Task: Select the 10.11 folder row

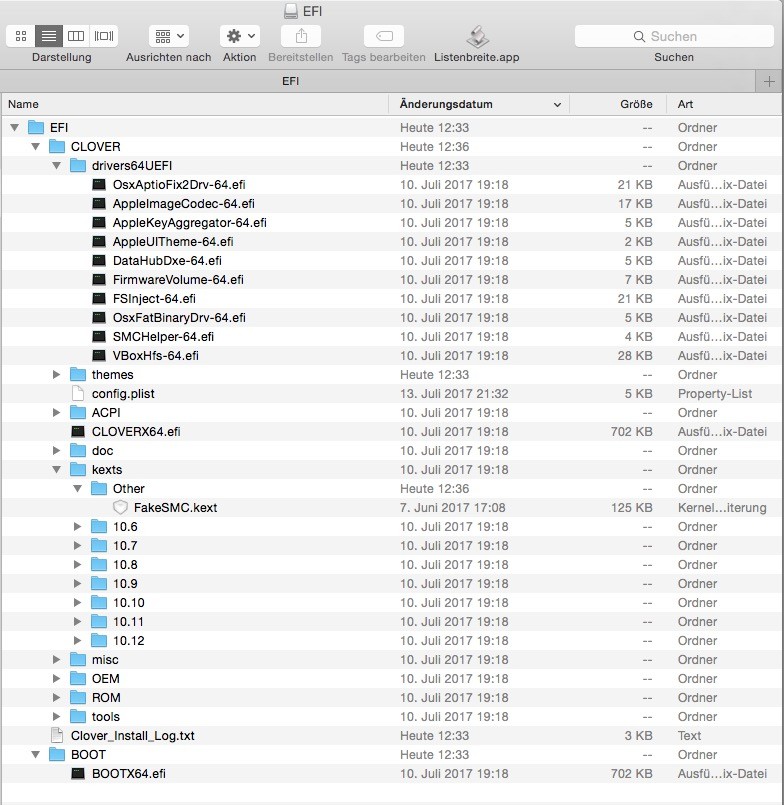Action: click(x=392, y=621)
